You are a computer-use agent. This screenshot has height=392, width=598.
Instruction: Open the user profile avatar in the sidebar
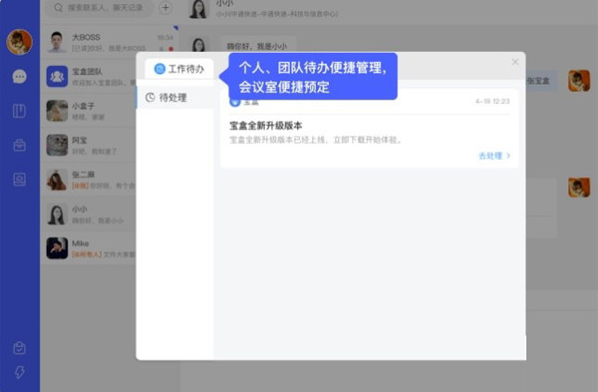tap(19, 42)
